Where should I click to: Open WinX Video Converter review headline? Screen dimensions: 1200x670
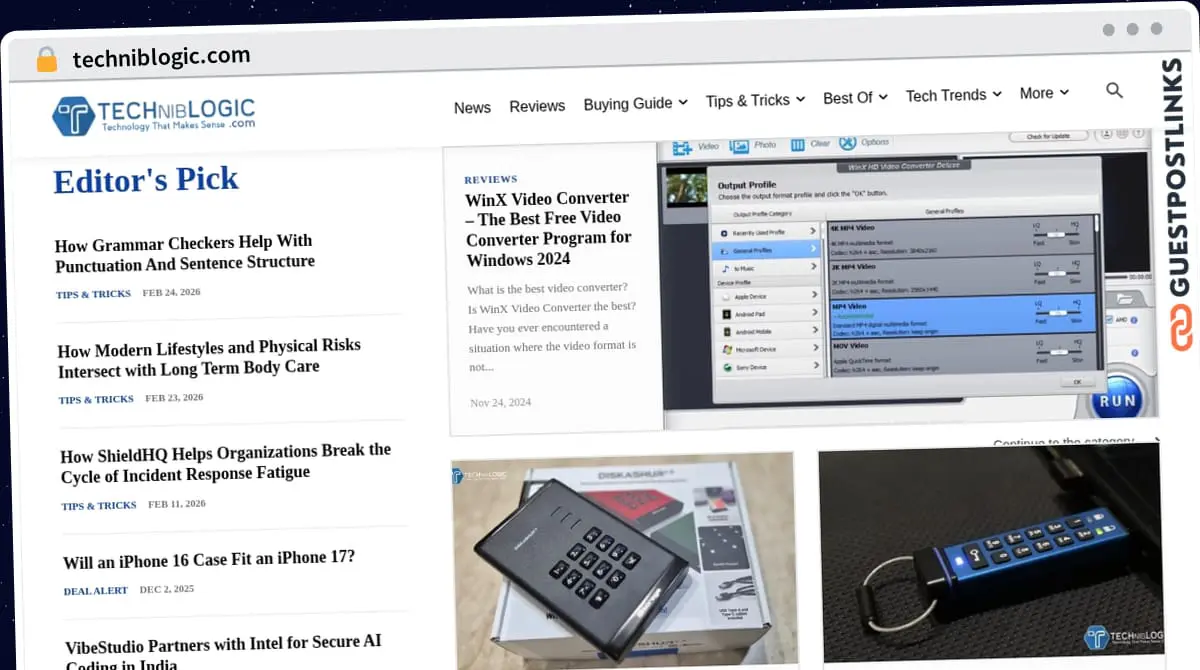pyautogui.click(x=548, y=228)
